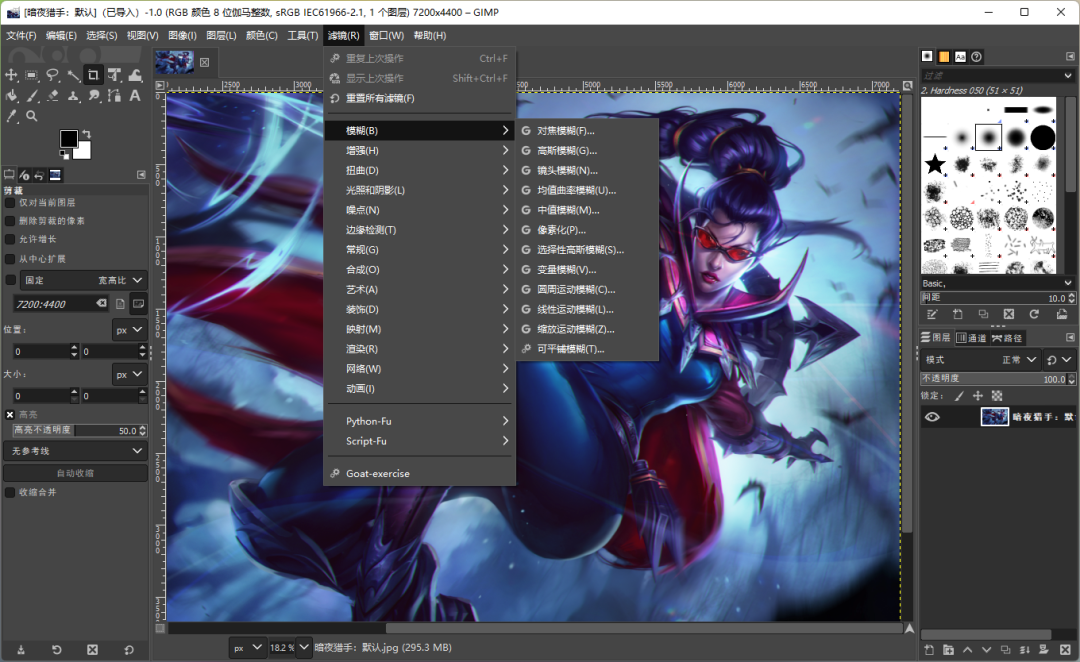
Task: Select the Color Picker eyedropper tool
Action: [12, 116]
